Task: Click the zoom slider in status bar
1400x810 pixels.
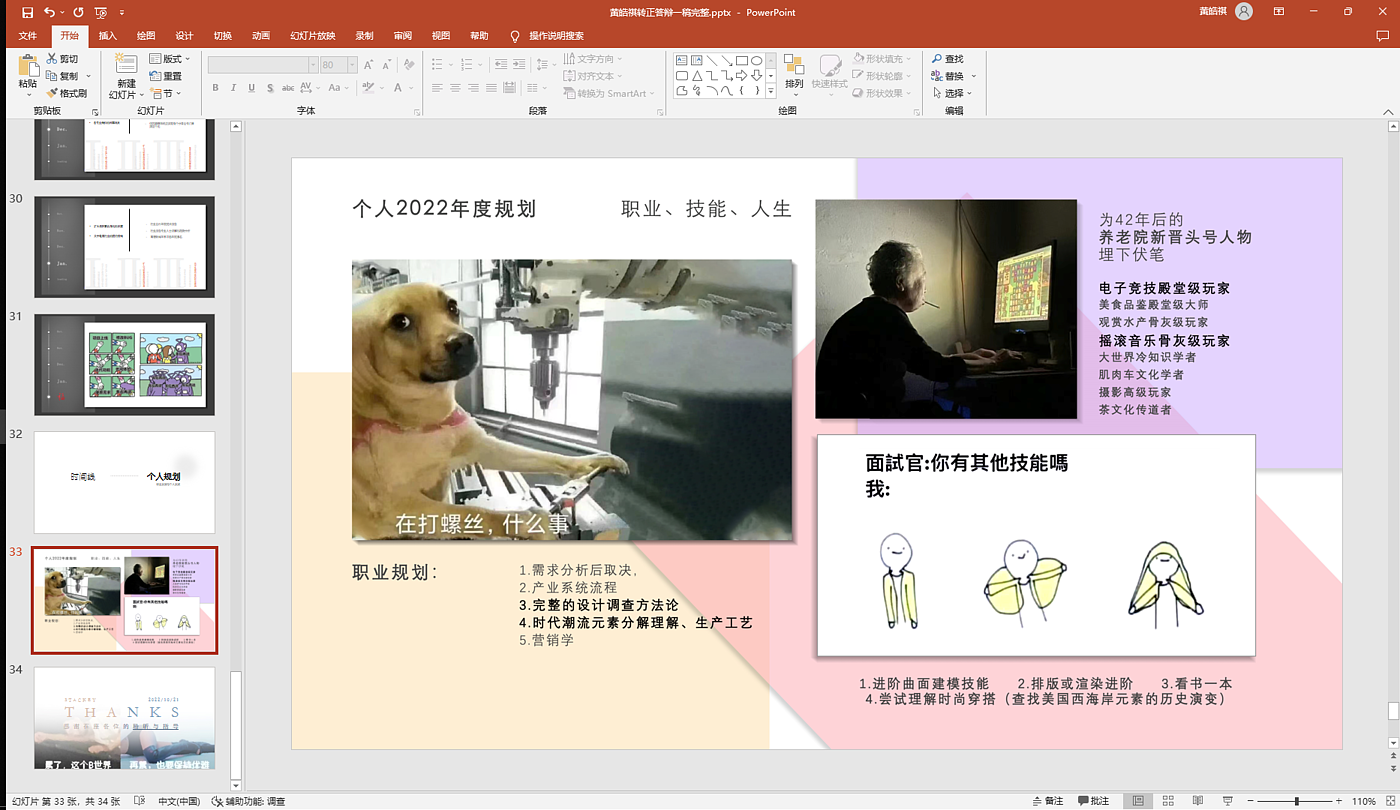Action: coord(1297,801)
